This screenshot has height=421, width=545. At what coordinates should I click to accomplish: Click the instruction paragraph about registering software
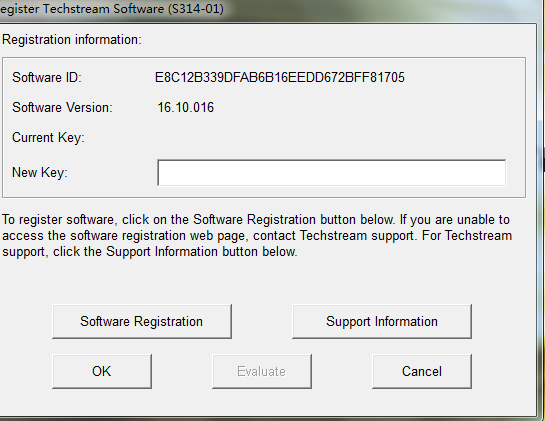point(257,236)
